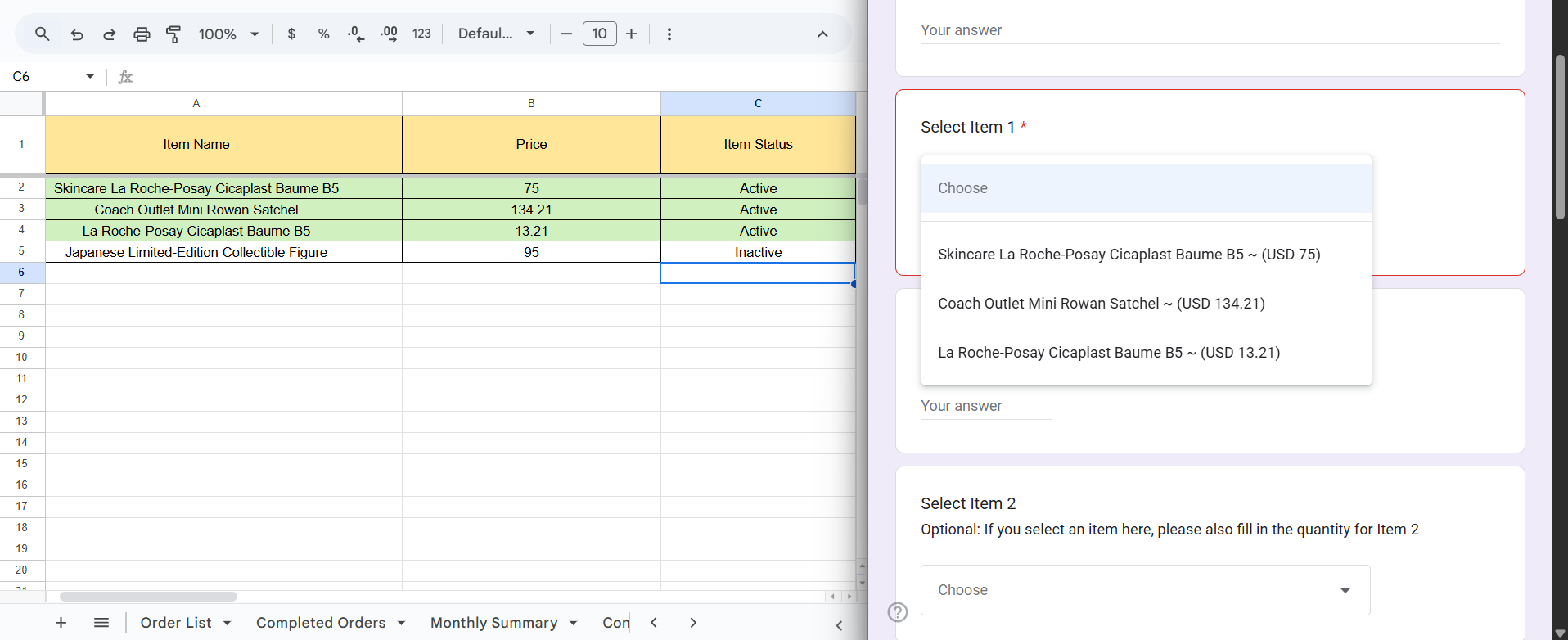This screenshot has width=1568, height=640.
Task: Switch to the Monthly Summary sheet tab
Action: 493,623
